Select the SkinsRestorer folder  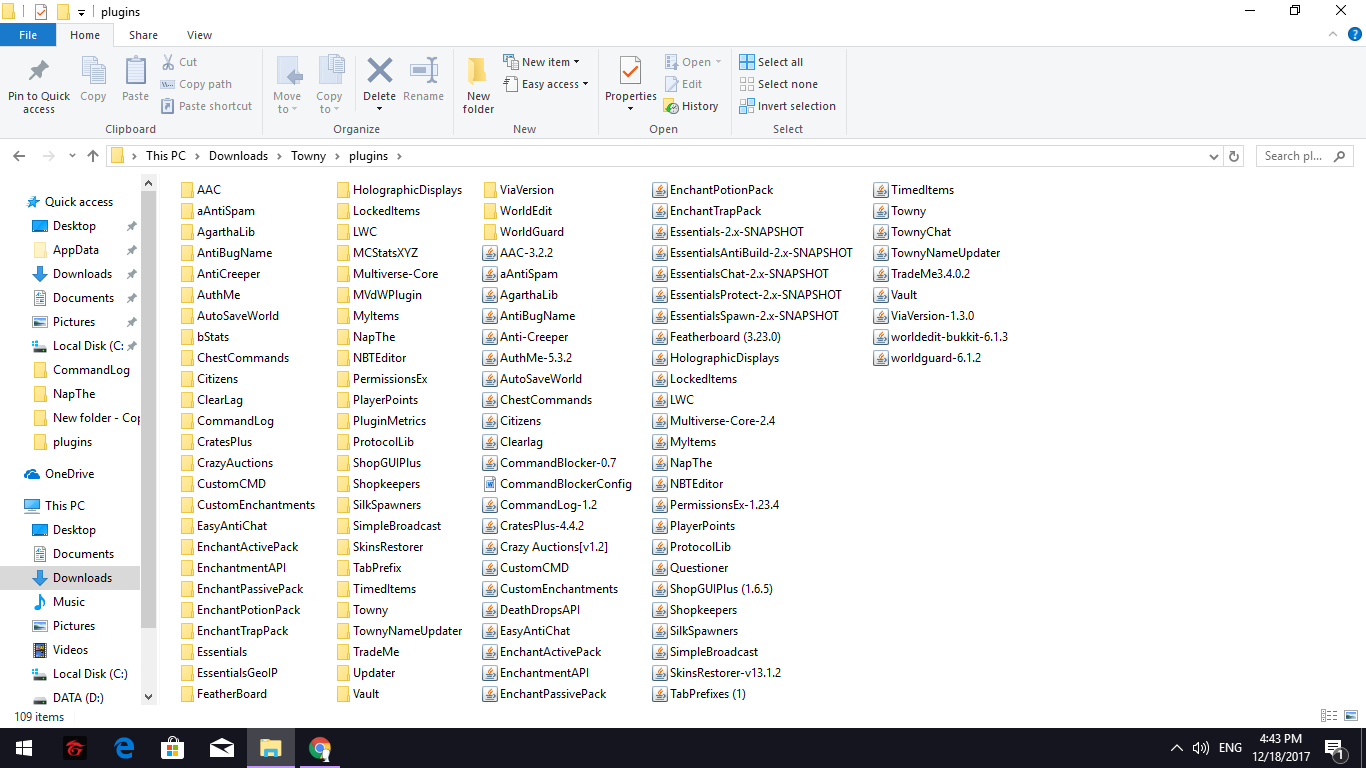click(x=380, y=547)
